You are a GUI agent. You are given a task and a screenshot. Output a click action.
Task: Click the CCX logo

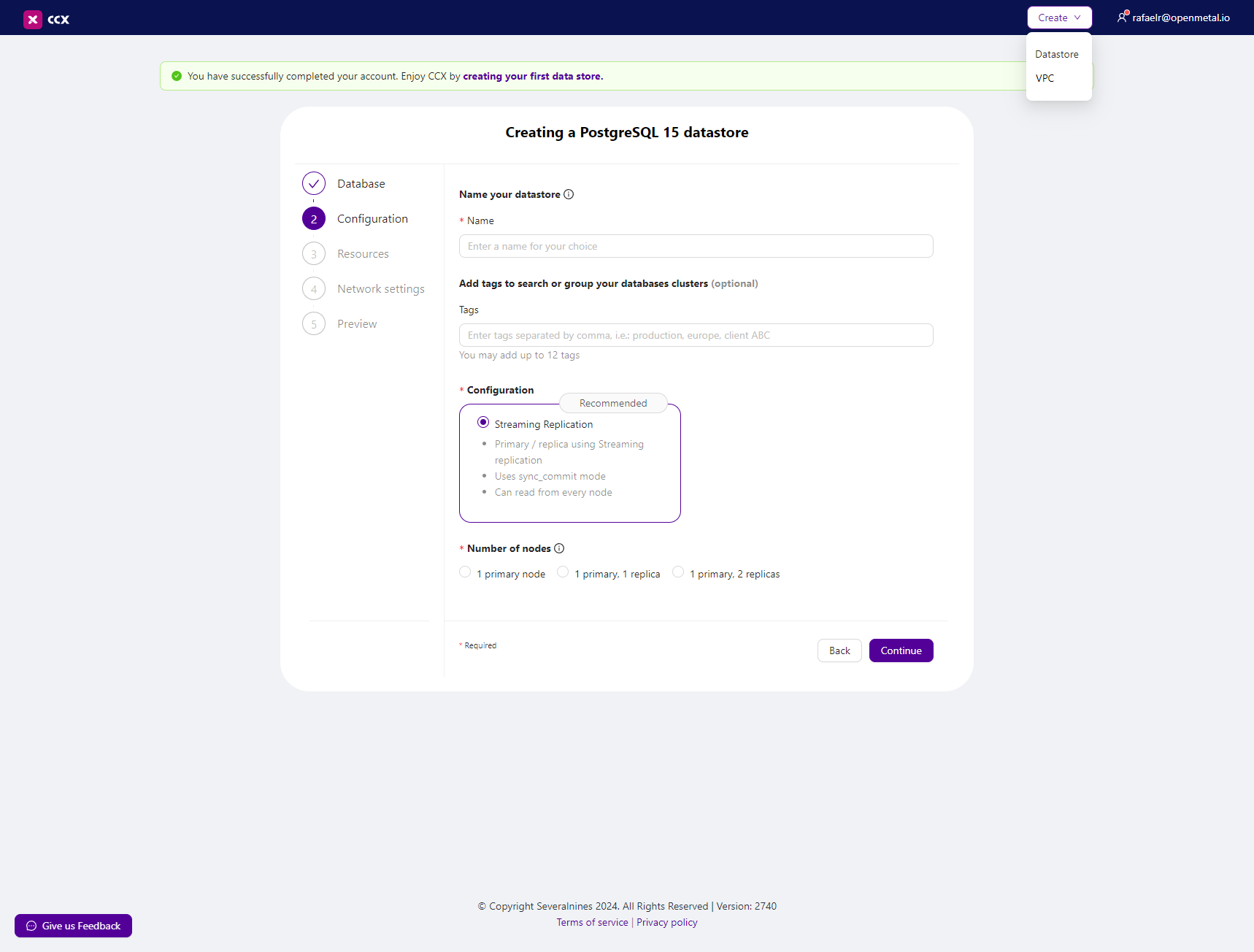46,19
